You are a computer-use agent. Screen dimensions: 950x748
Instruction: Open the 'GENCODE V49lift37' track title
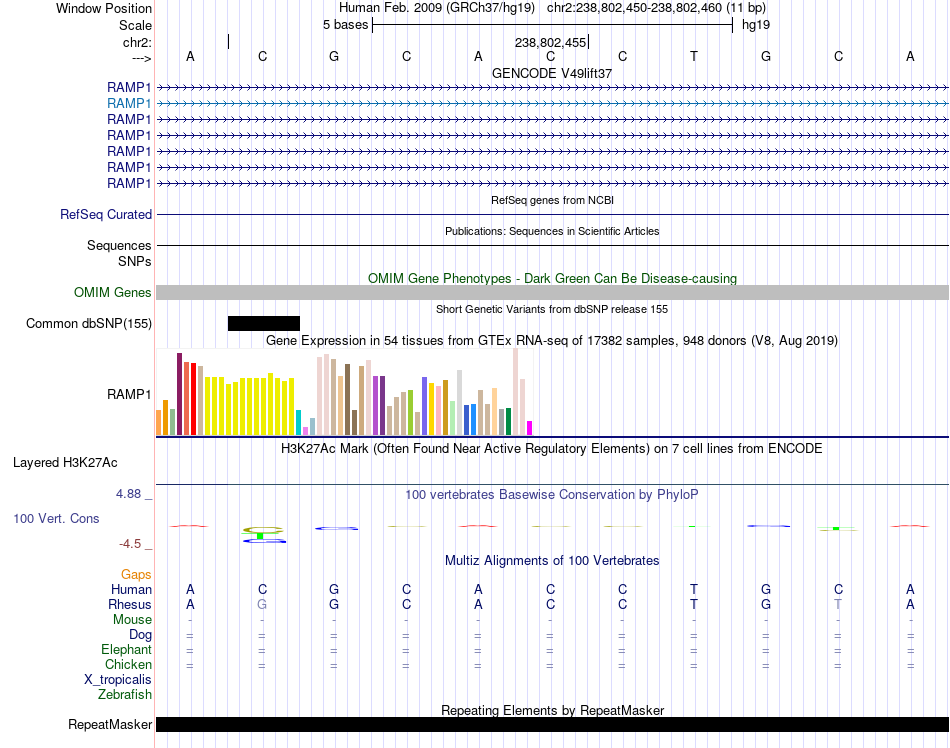[x=552, y=73]
